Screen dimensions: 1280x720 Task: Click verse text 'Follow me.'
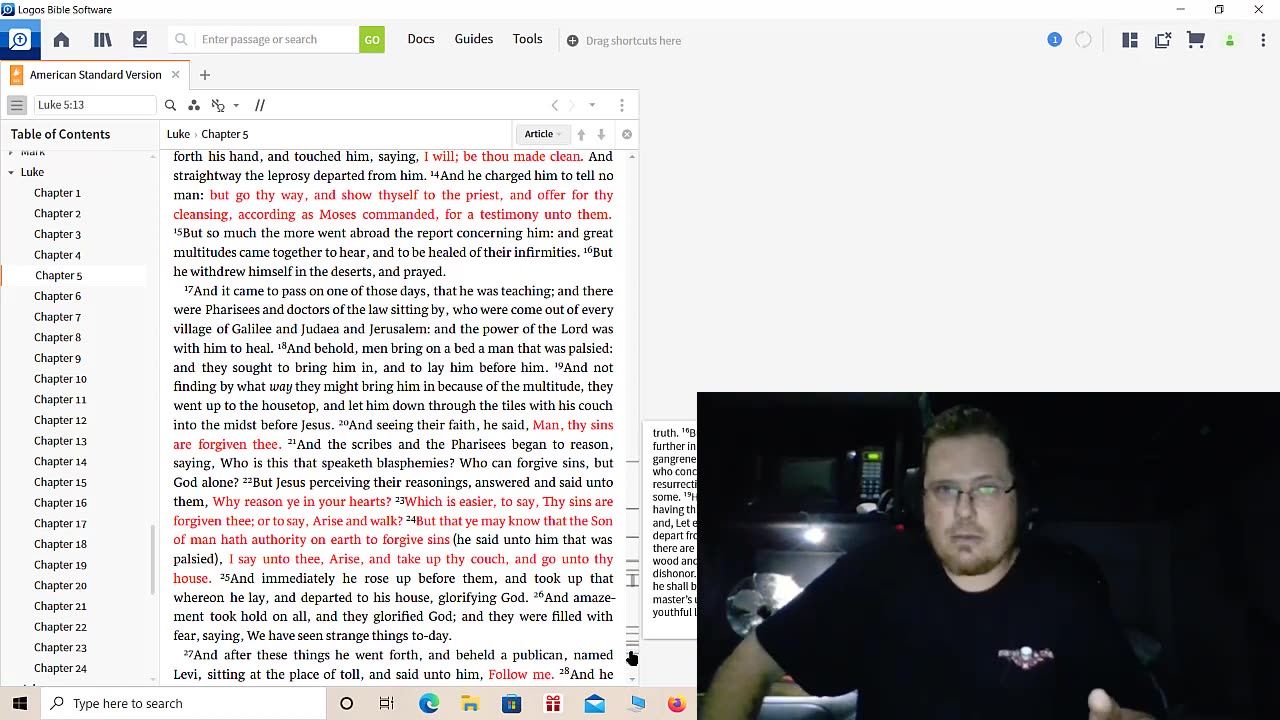pos(521,675)
